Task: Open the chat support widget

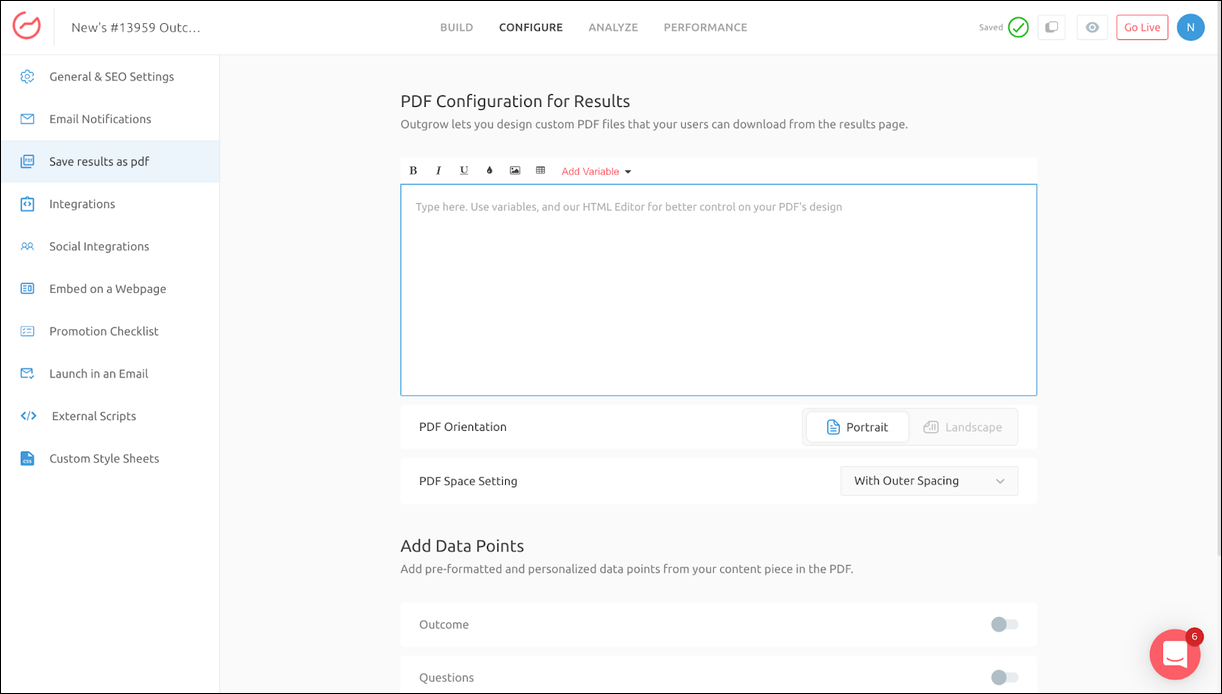Action: [x=1174, y=654]
